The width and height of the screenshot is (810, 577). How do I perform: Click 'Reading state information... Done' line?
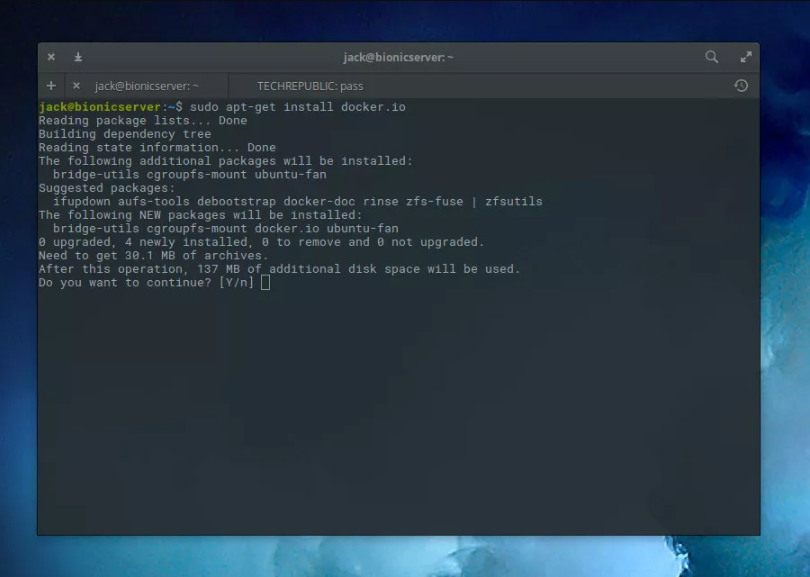157,147
